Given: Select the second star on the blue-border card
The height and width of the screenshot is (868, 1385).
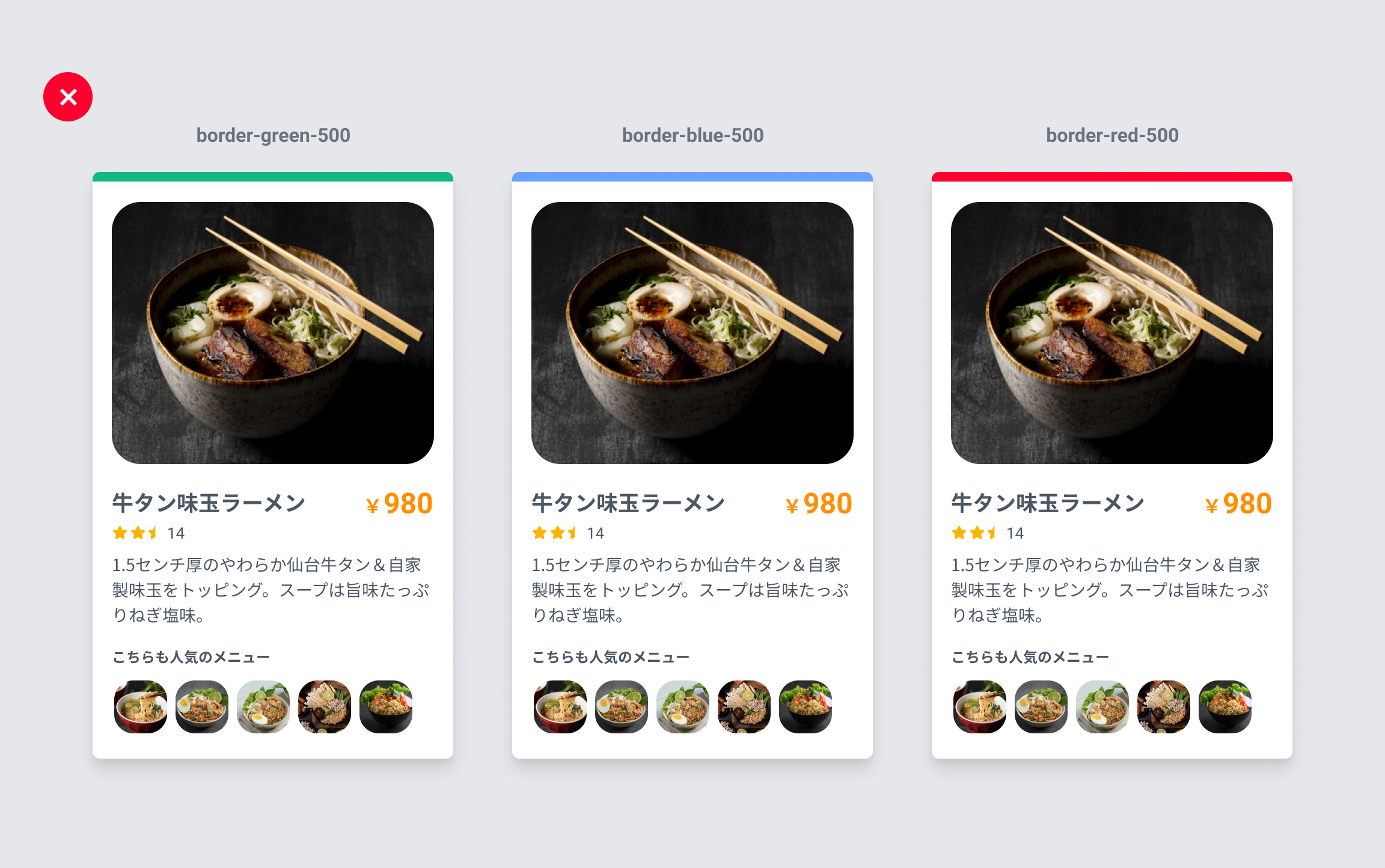Looking at the screenshot, I should point(557,533).
